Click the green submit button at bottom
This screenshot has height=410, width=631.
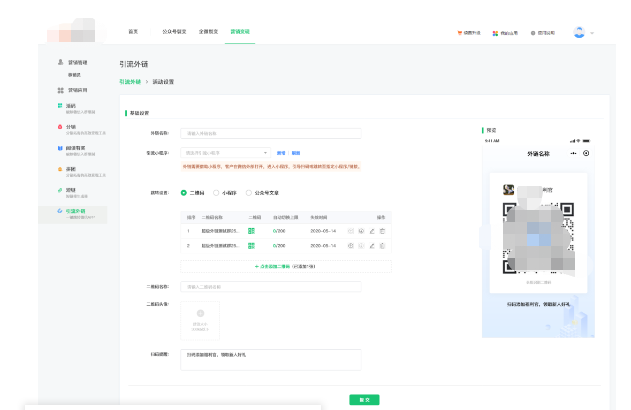[x=364, y=399]
